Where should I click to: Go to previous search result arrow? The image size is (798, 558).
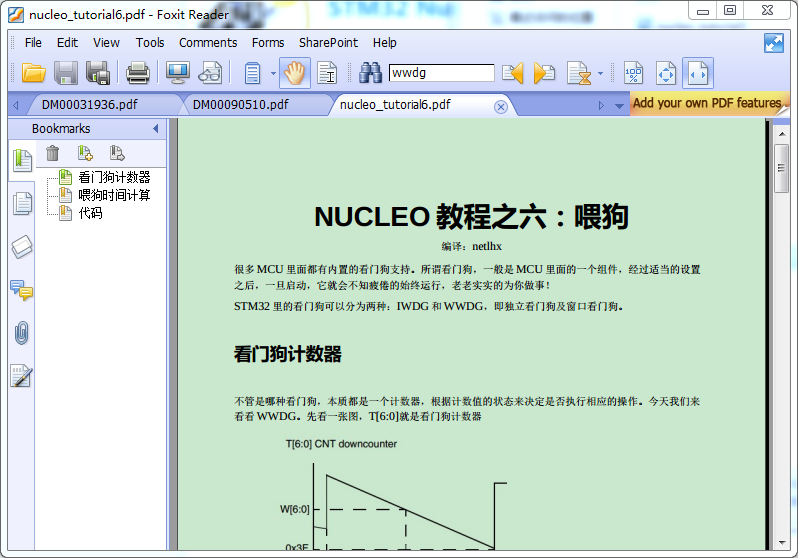tap(512, 73)
